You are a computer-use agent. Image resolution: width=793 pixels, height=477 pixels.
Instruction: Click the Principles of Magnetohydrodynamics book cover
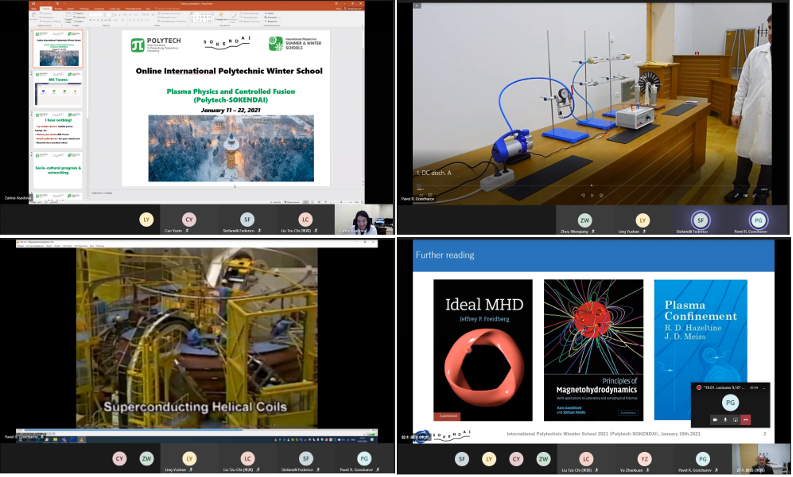593,348
